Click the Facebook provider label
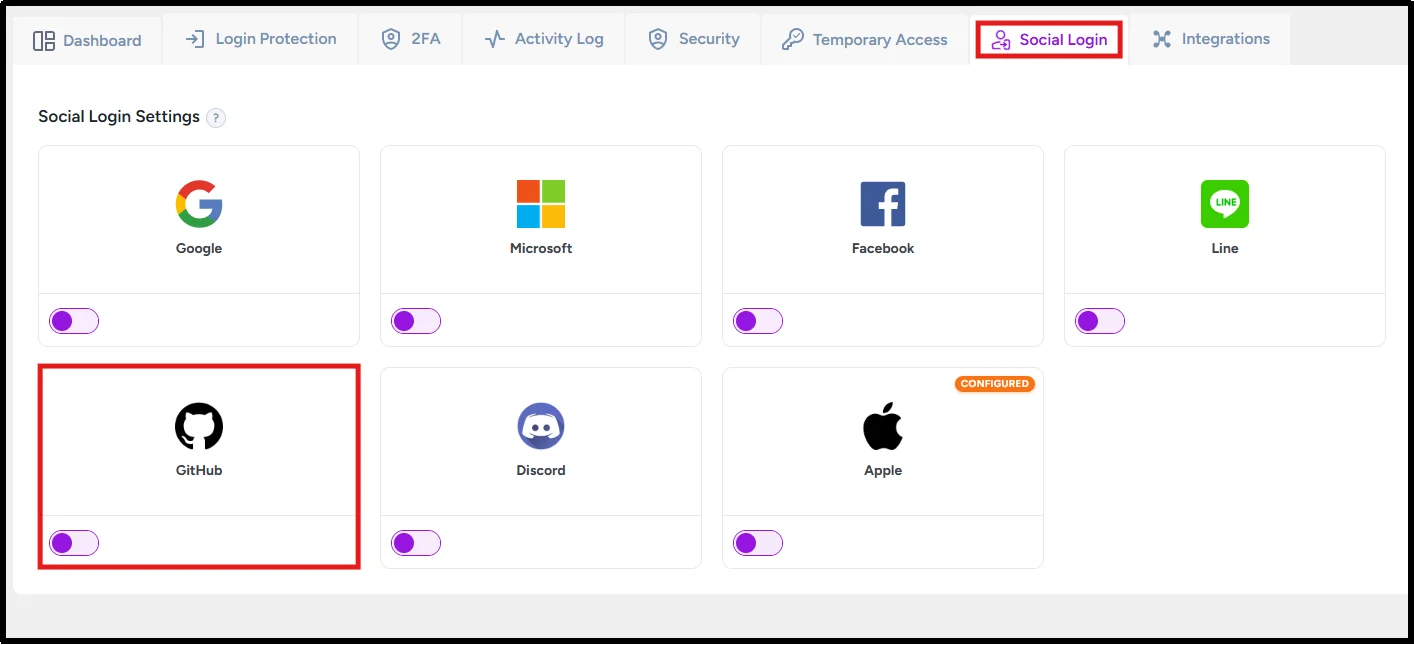The image size is (1414, 645). [x=883, y=248]
